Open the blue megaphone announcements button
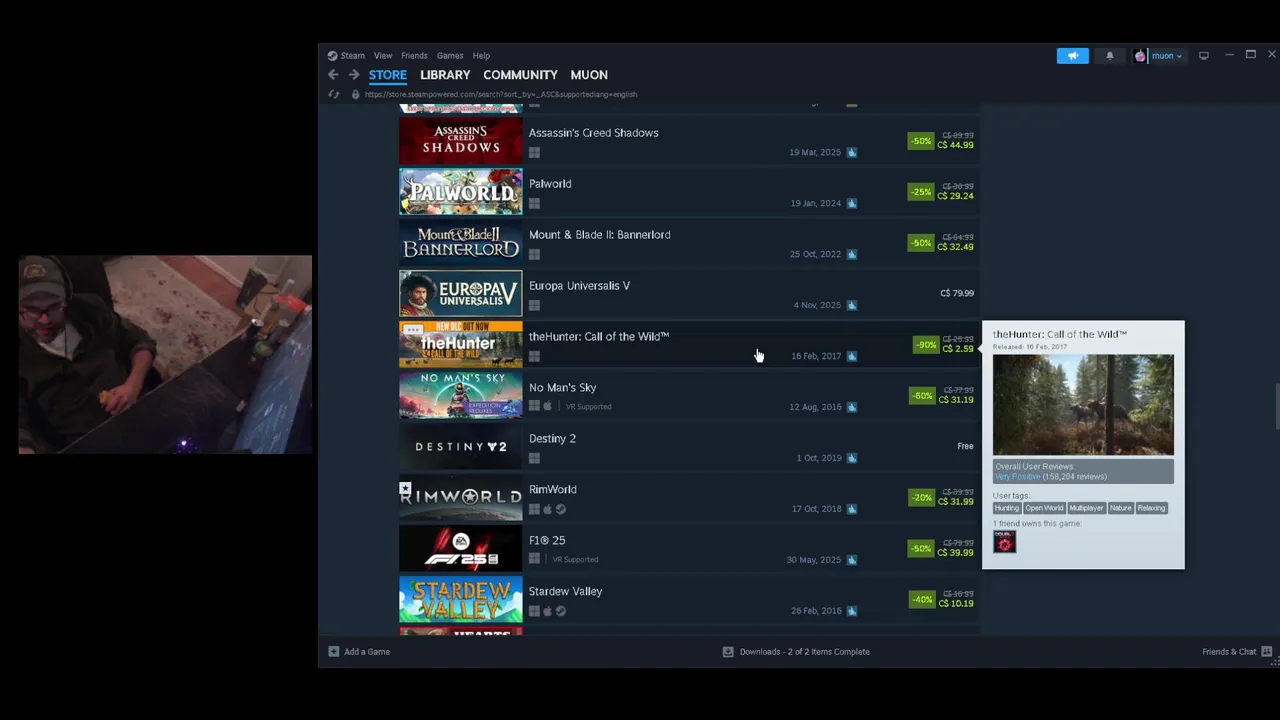 pyautogui.click(x=1072, y=56)
